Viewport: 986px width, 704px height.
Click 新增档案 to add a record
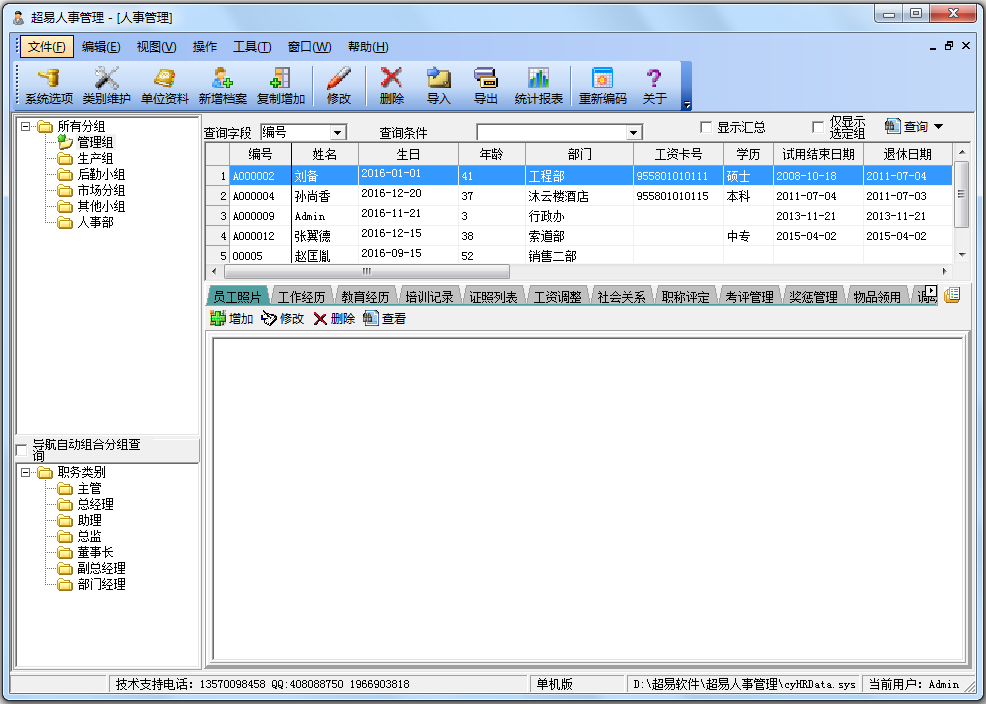(x=222, y=85)
